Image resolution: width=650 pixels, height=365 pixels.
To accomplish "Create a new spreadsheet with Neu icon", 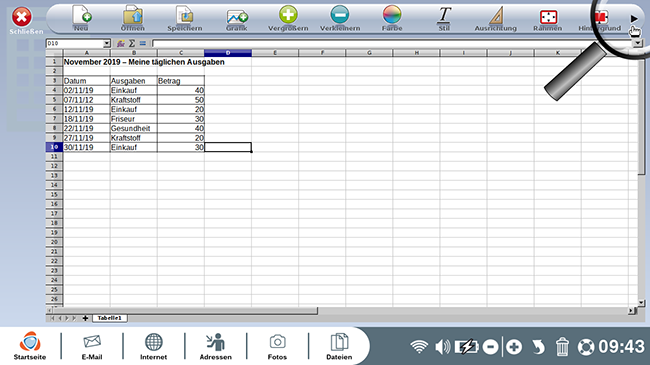I will (x=81, y=18).
